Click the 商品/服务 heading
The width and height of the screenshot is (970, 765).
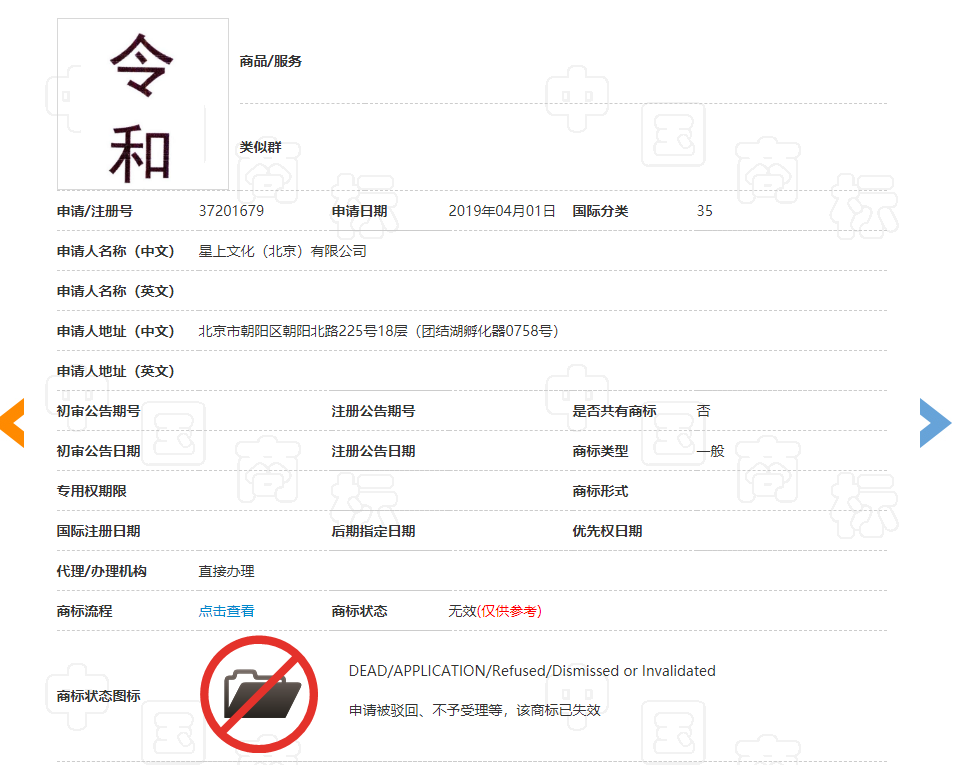point(270,61)
